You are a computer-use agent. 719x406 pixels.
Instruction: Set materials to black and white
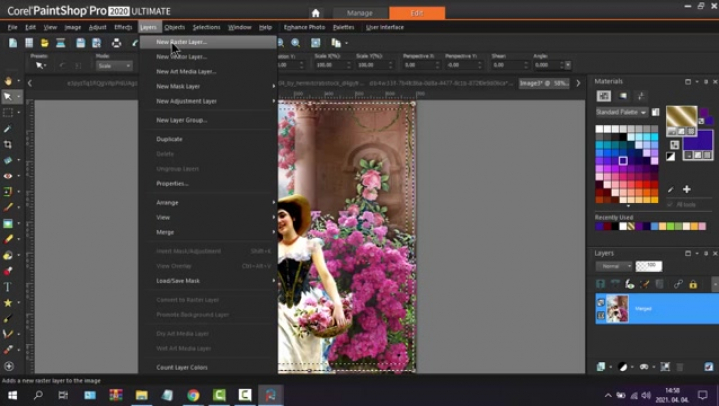670,156
